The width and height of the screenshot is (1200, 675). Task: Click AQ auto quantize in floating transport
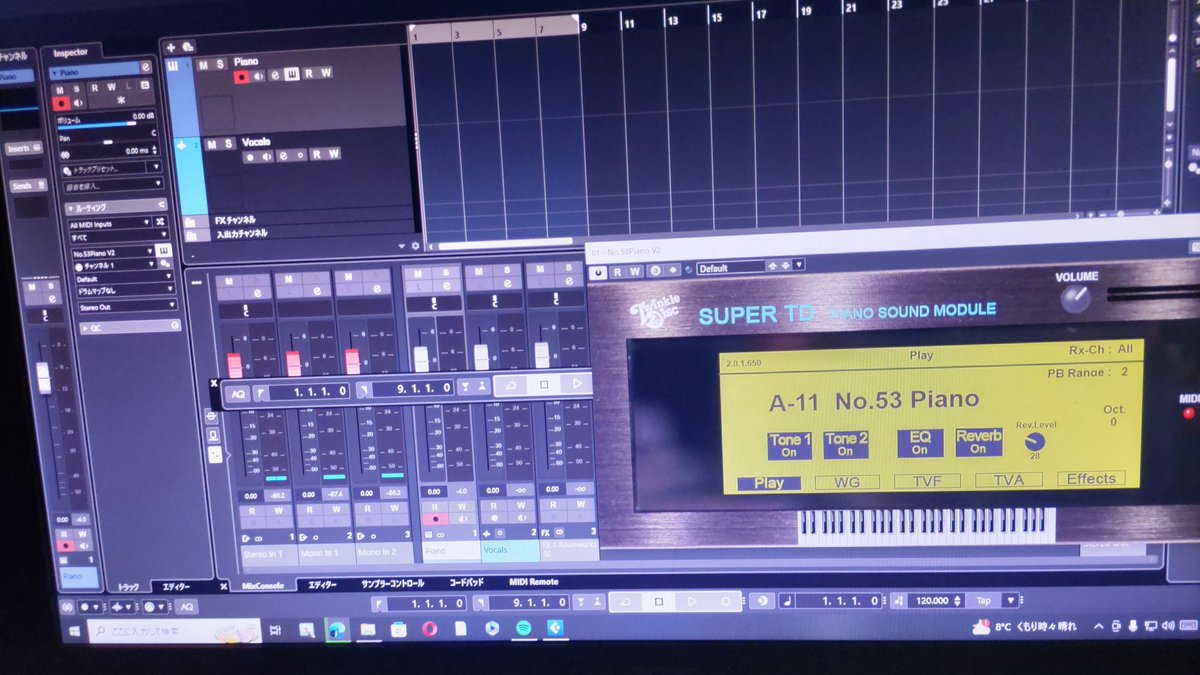[x=237, y=393]
